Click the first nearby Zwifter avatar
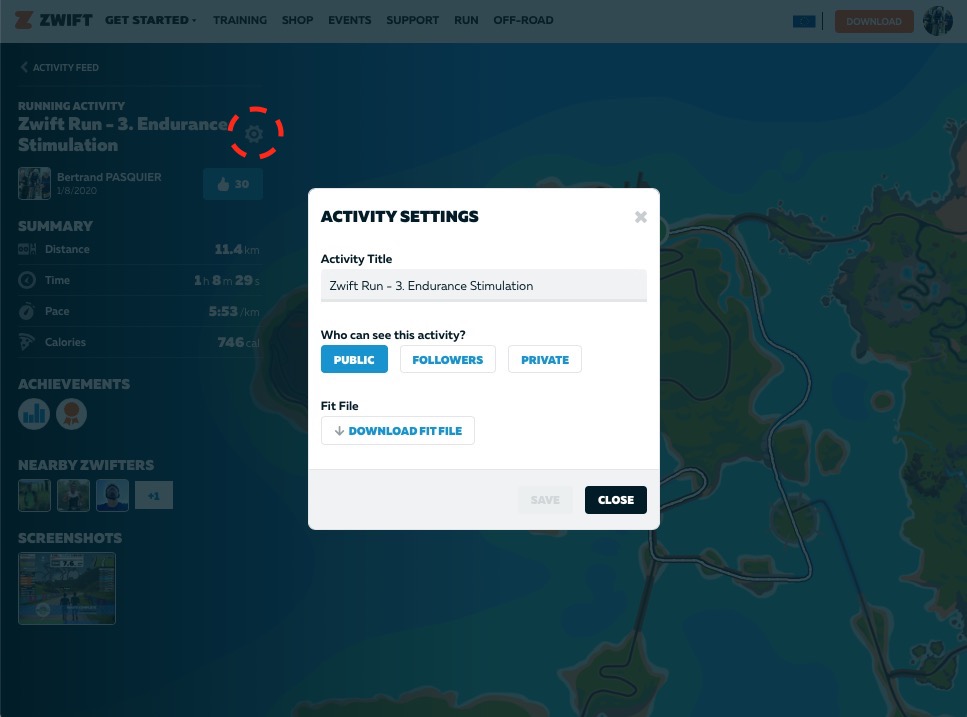This screenshot has height=717, width=967. click(x=35, y=495)
